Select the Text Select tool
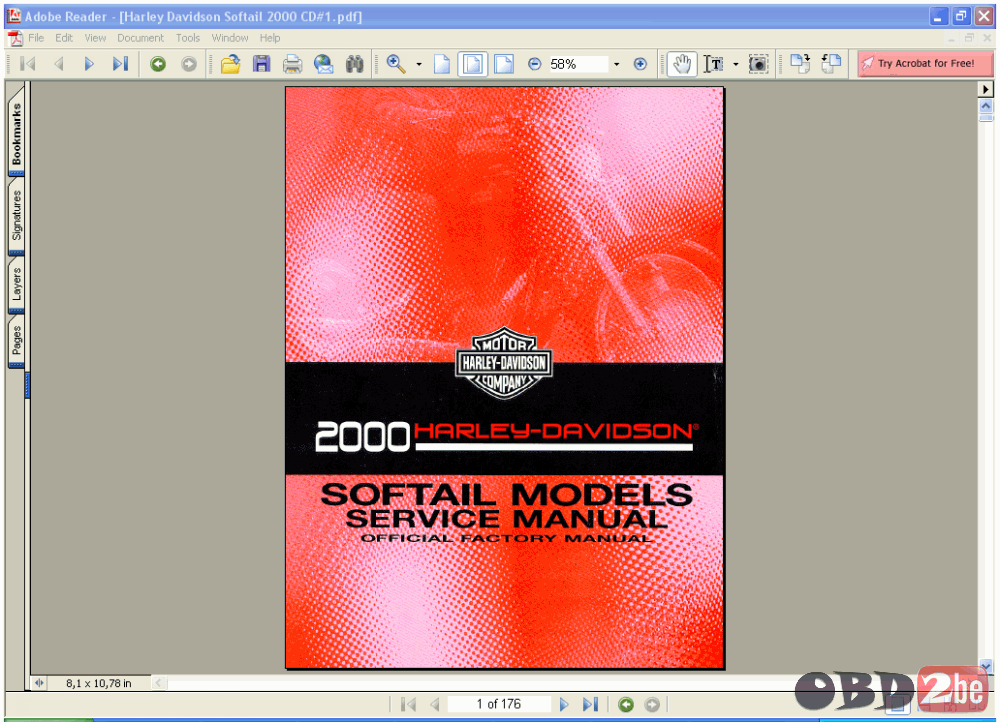The image size is (1000, 722). (x=714, y=64)
